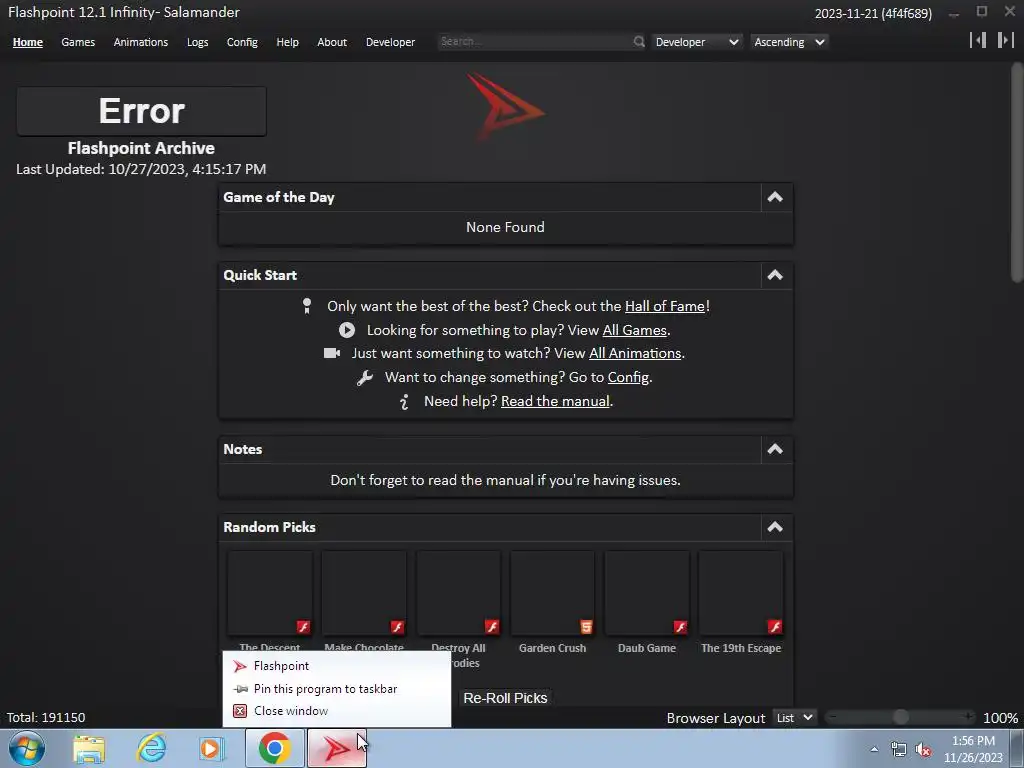Click in the Search input field
The width and height of the screenshot is (1024, 768).
pos(535,41)
